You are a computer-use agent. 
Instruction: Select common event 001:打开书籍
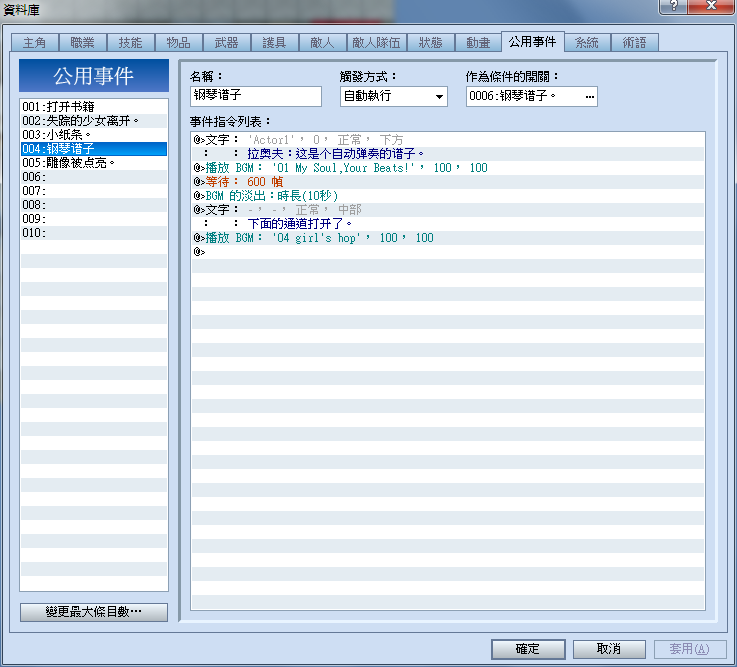[94, 107]
